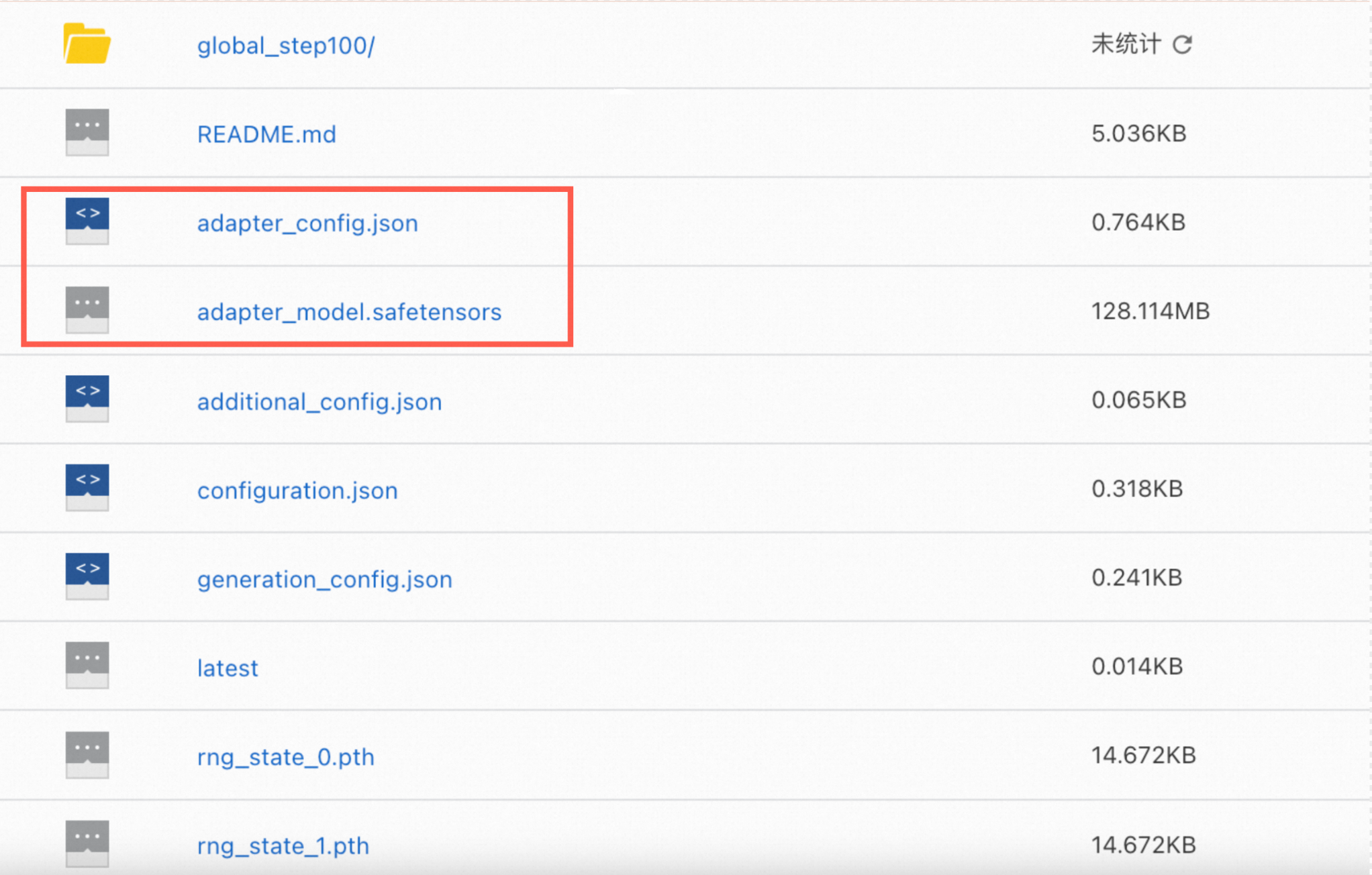This screenshot has height=875, width=1372.
Task: Click the yellow global_step100 folder icon
Action: 87,44
